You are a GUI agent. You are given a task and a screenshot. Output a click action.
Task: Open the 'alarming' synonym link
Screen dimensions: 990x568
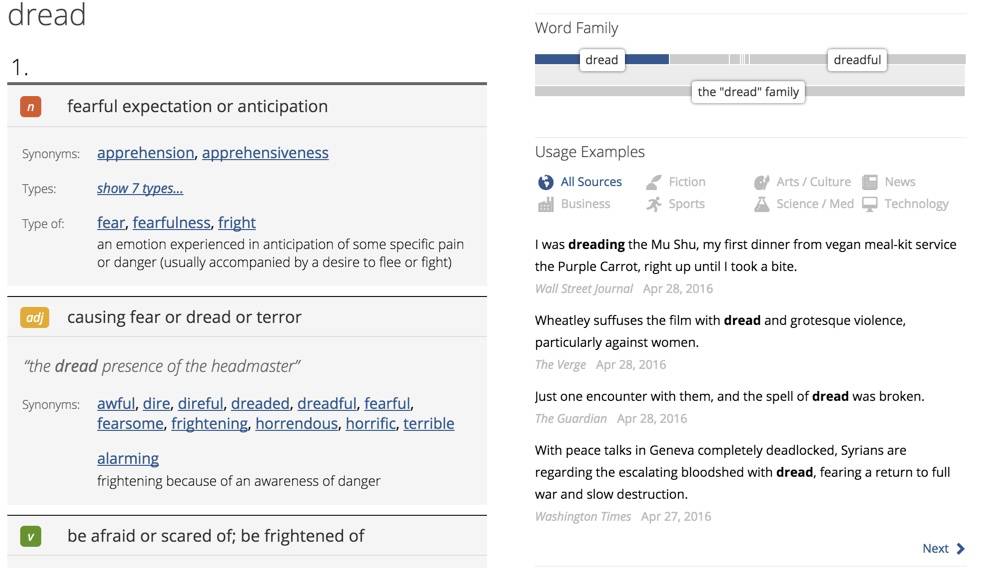(x=128, y=458)
